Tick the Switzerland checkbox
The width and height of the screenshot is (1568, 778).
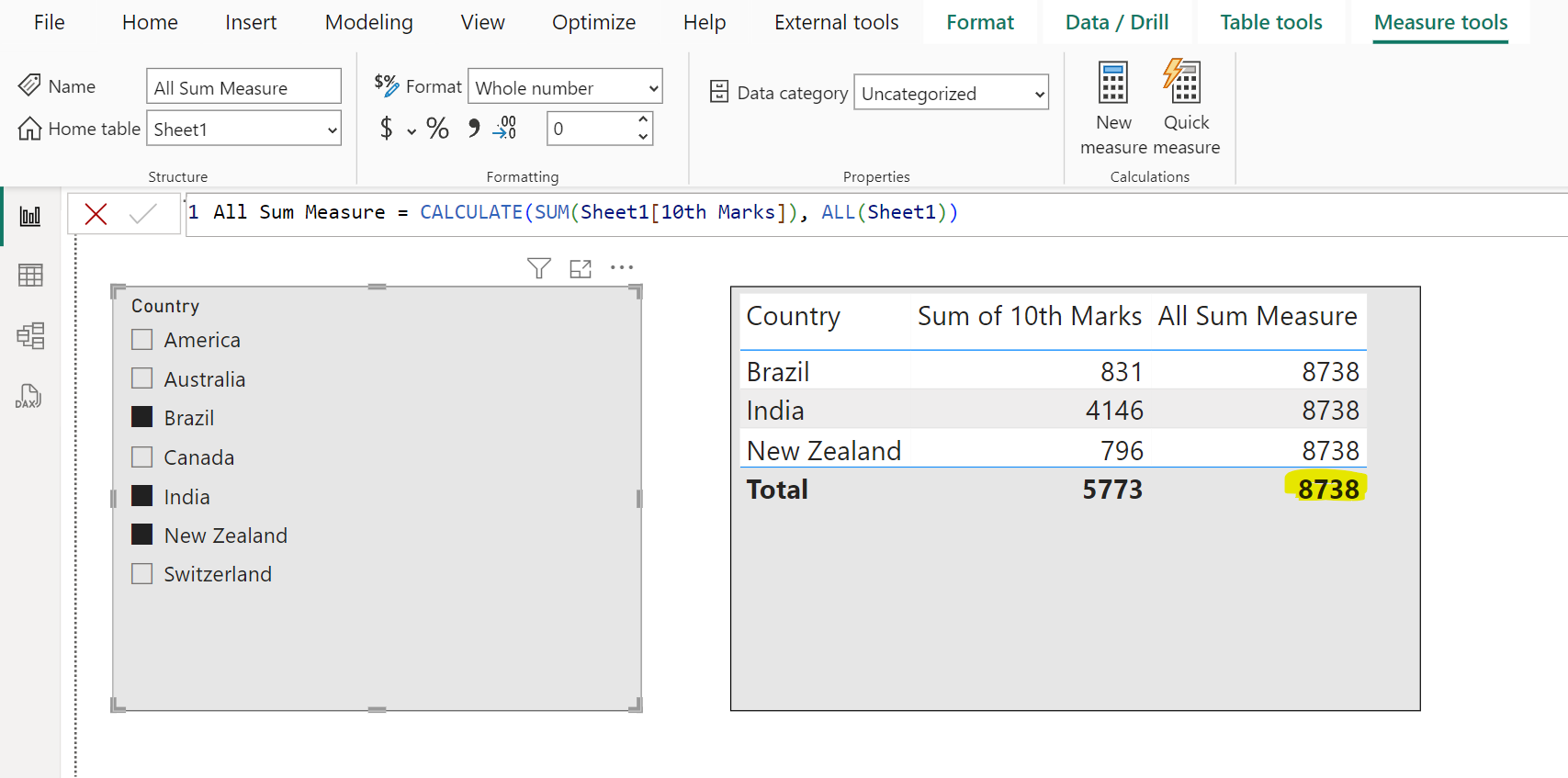142,574
